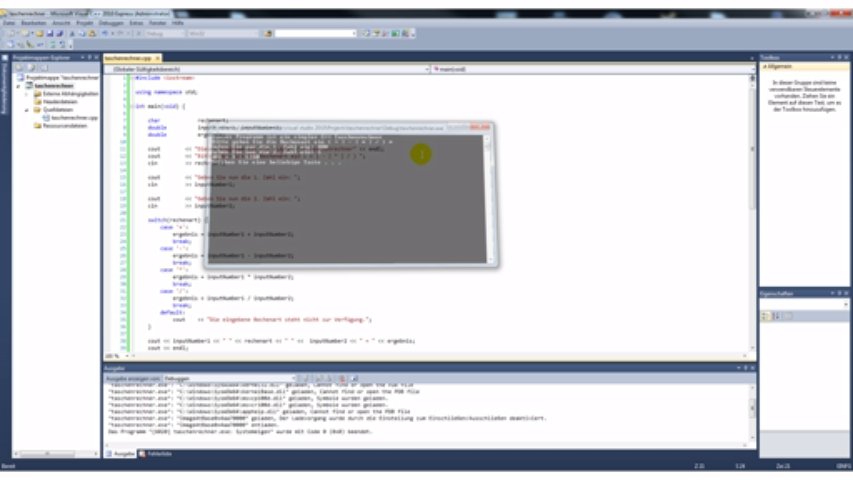
Task: Click the first Eigenschaften panel toolbar icon
Action: pyautogui.click(x=765, y=316)
